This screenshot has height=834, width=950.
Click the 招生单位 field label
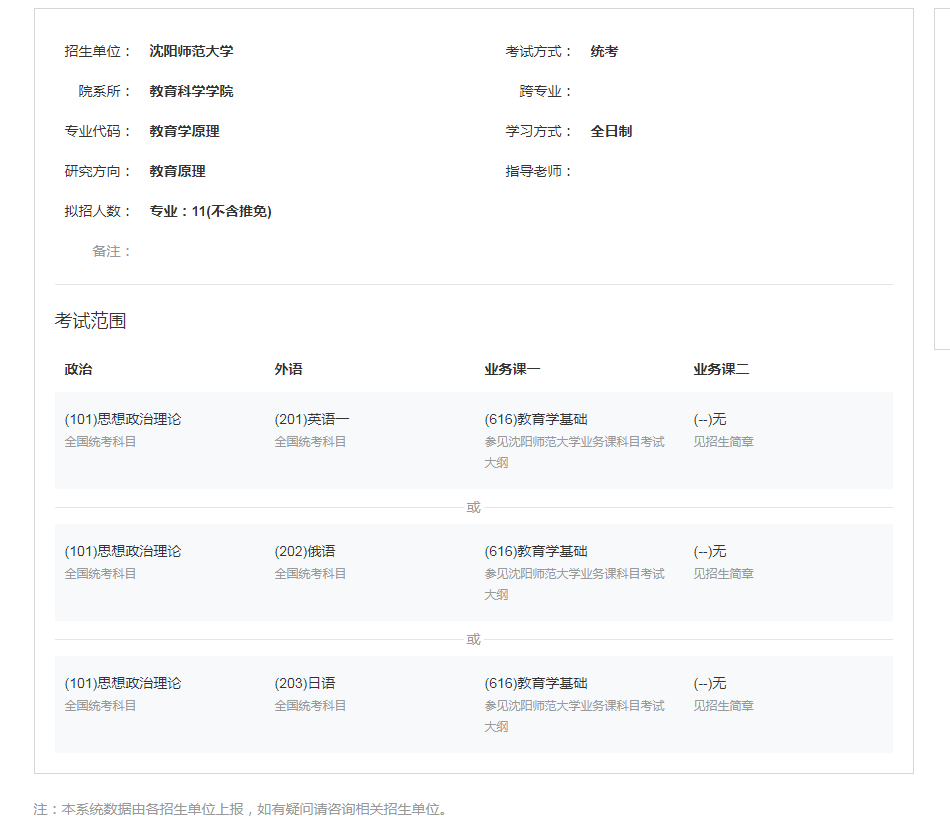97,51
